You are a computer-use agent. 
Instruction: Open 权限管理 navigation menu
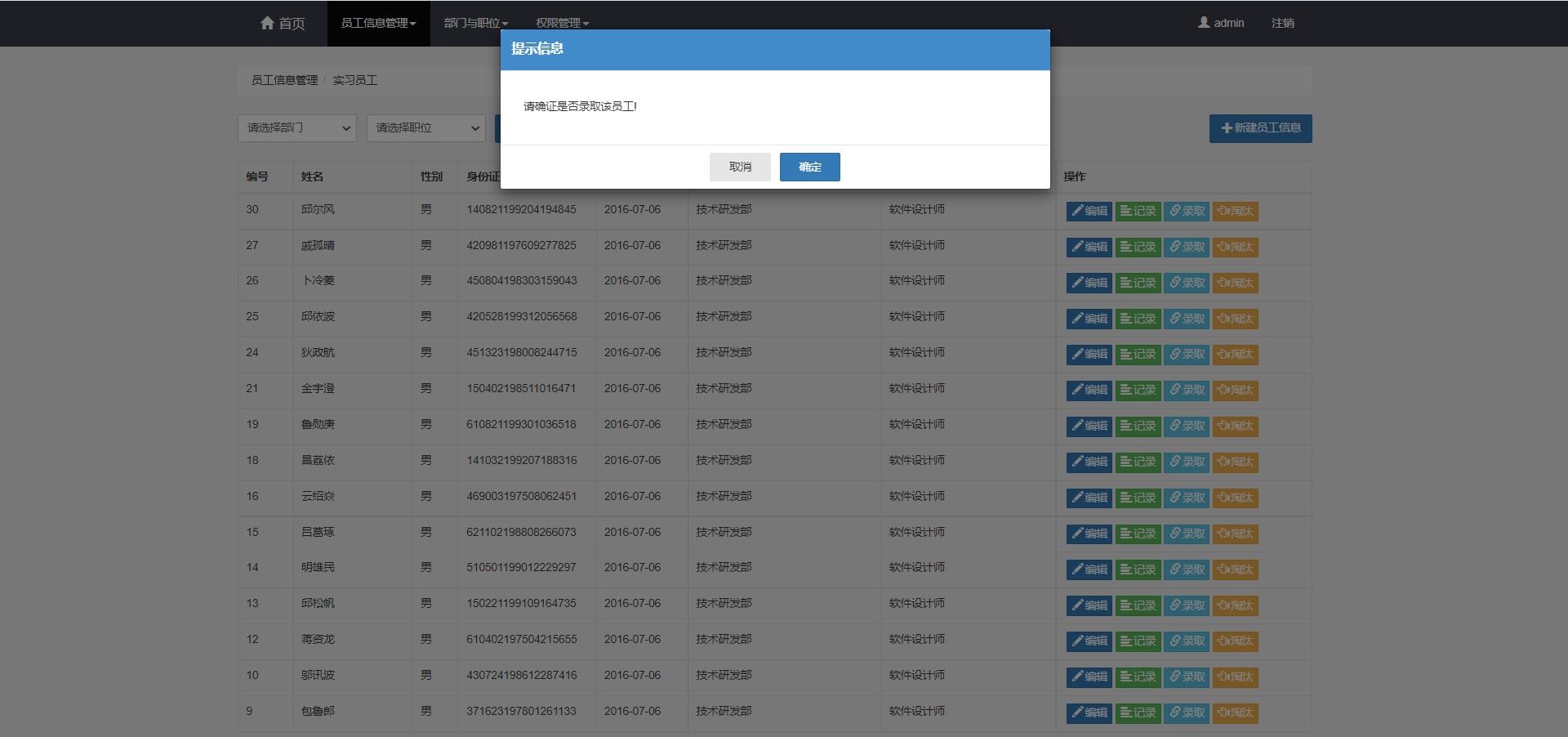562,23
